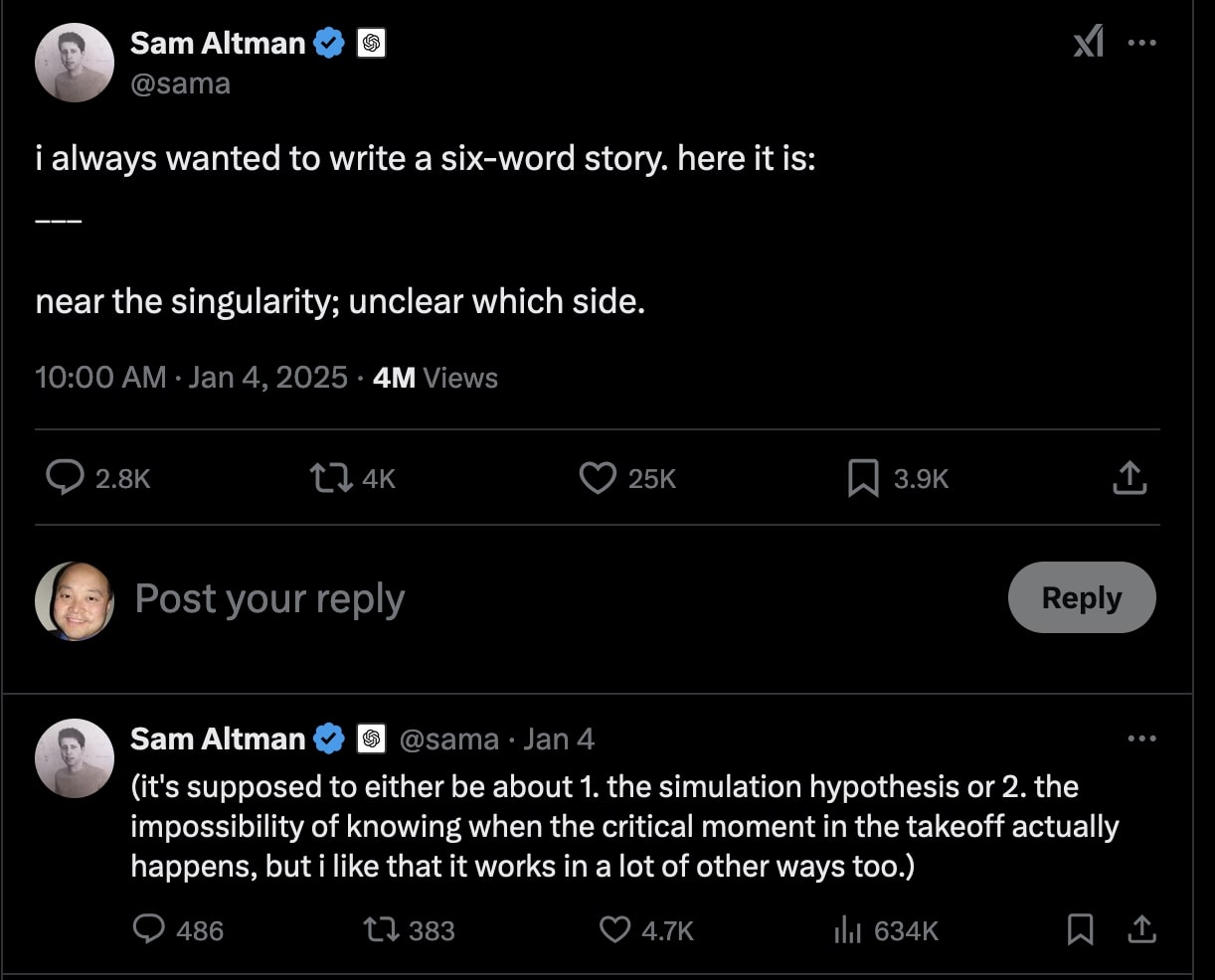1215x980 pixels.
Task: Click the reply comment icon showing 2.8K
Action: [x=66, y=478]
